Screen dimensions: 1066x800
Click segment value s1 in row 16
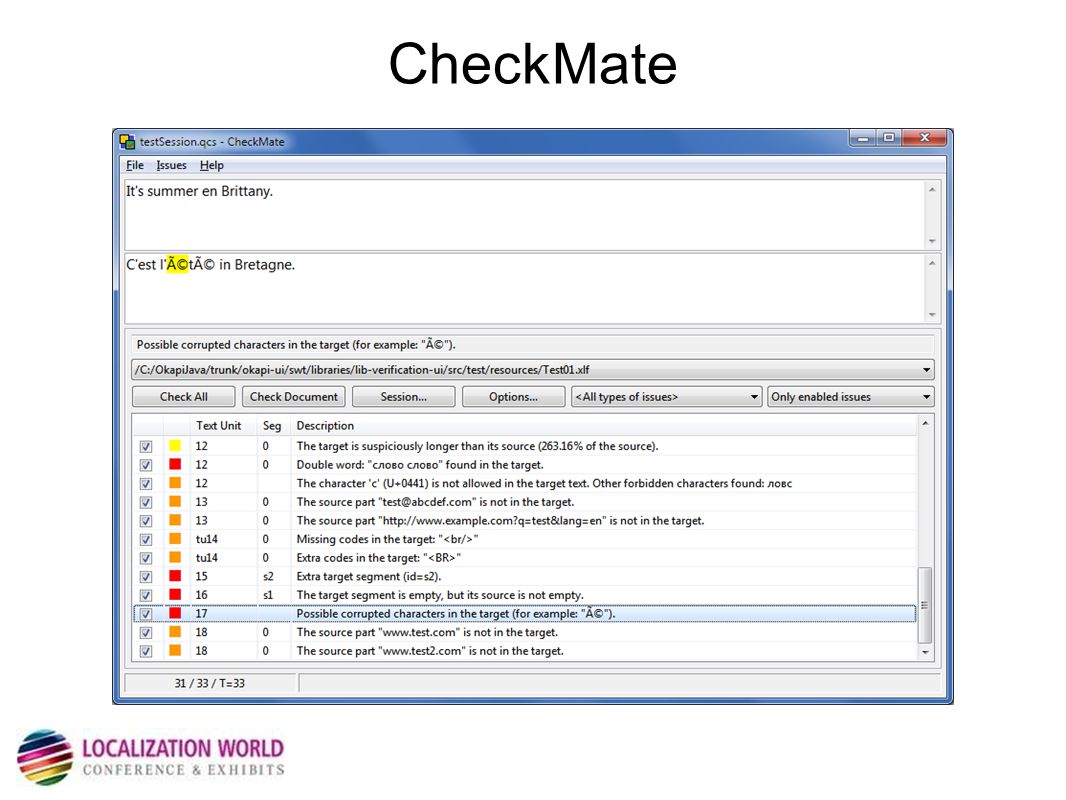click(268, 595)
